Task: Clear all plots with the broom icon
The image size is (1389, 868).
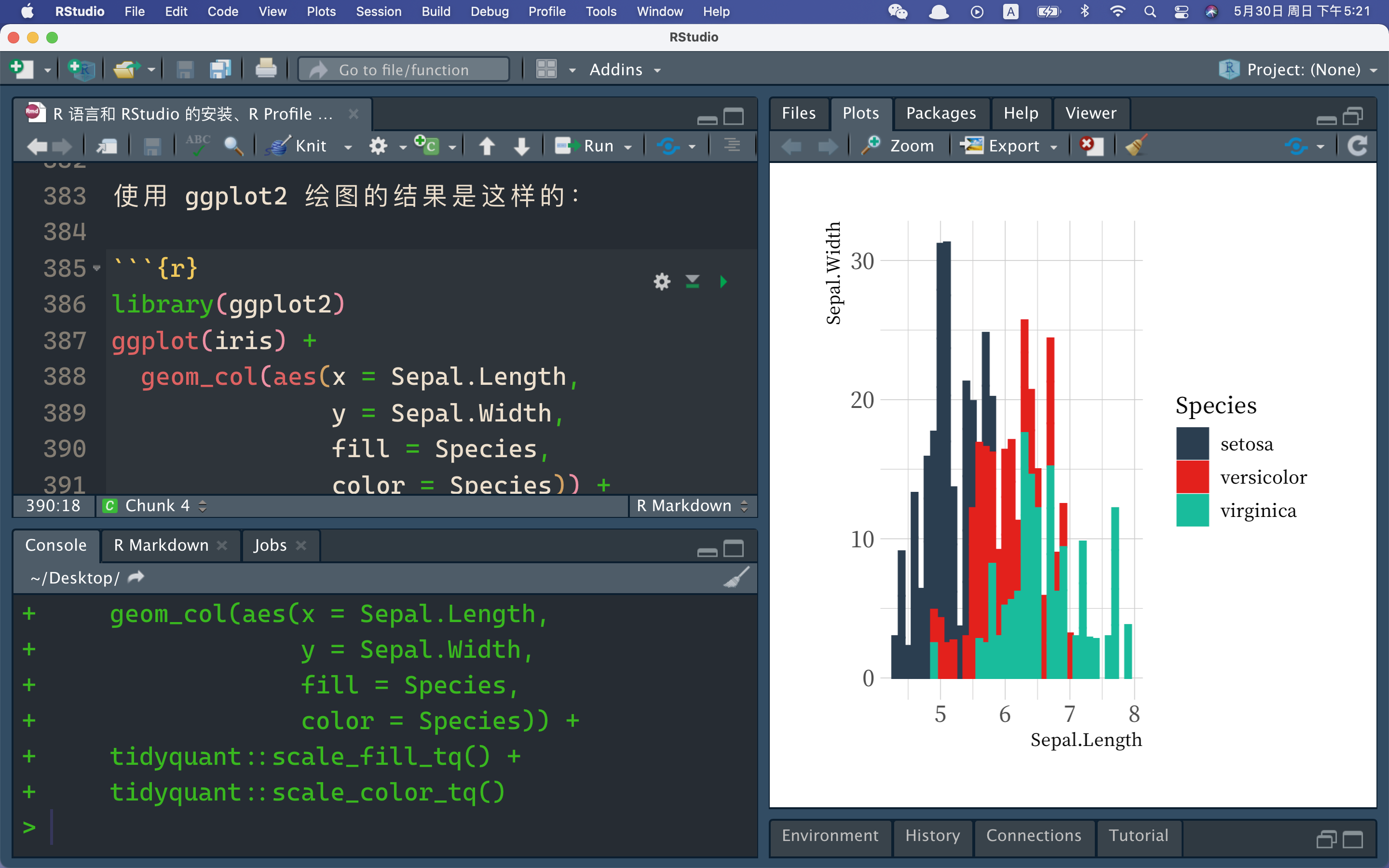Action: click(1135, 146)
